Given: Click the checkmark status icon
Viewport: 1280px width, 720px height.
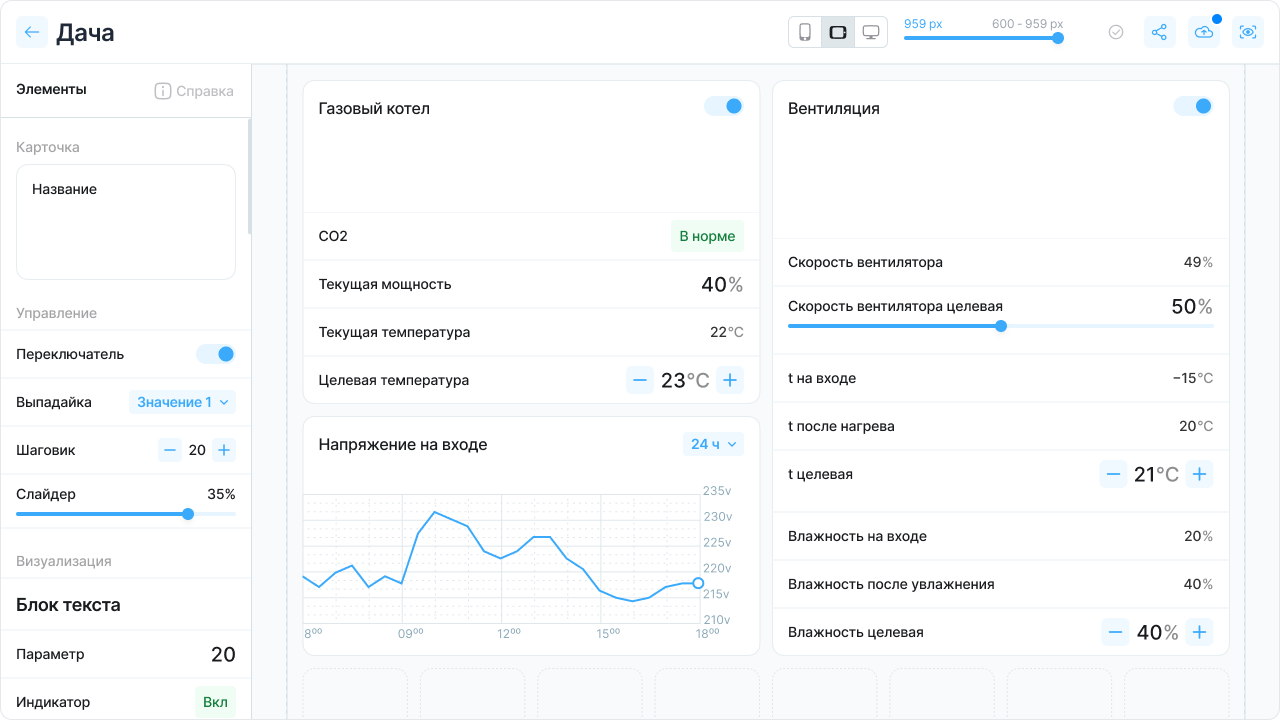Looking at the screenshot, I should 1116,32.
